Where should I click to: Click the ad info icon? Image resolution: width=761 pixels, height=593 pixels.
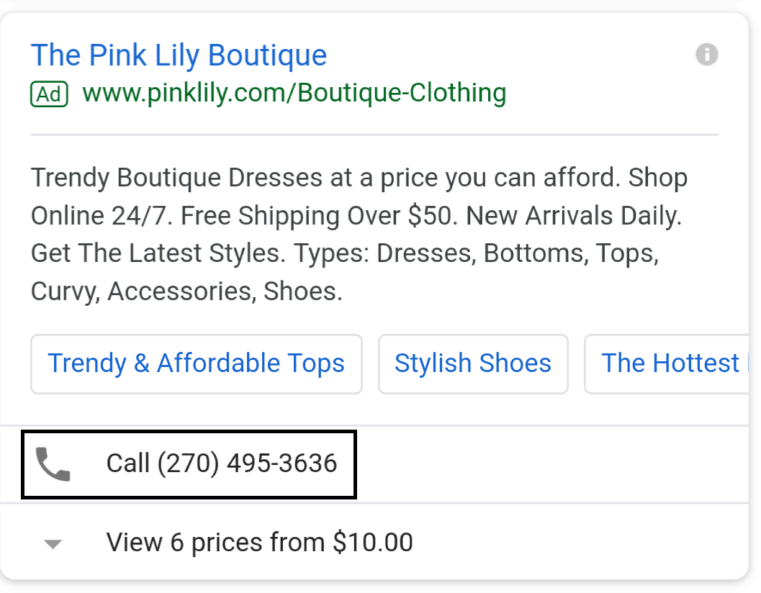click(707, 54)
